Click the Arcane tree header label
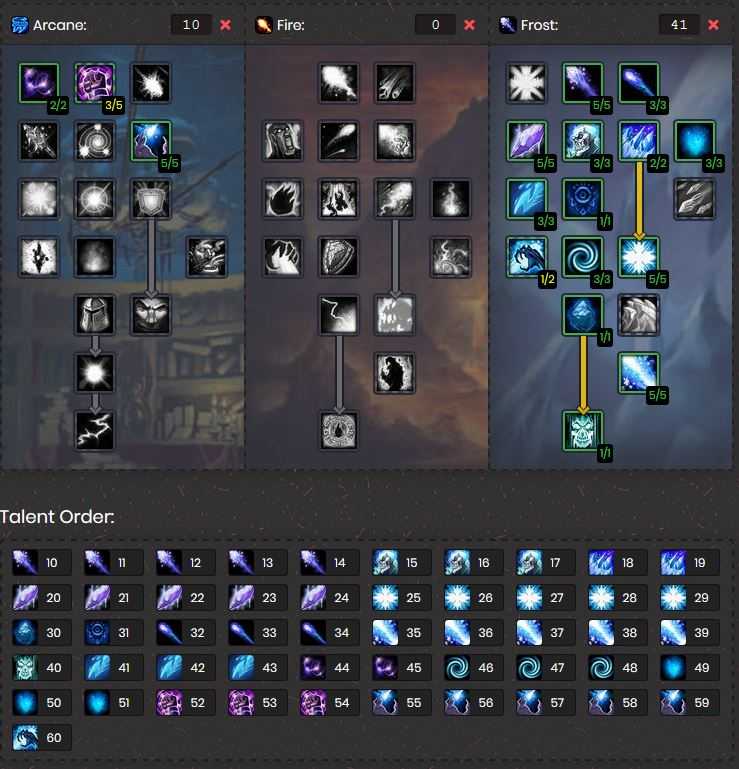Viewport: 739px width, 769px height. click(59, 25)
